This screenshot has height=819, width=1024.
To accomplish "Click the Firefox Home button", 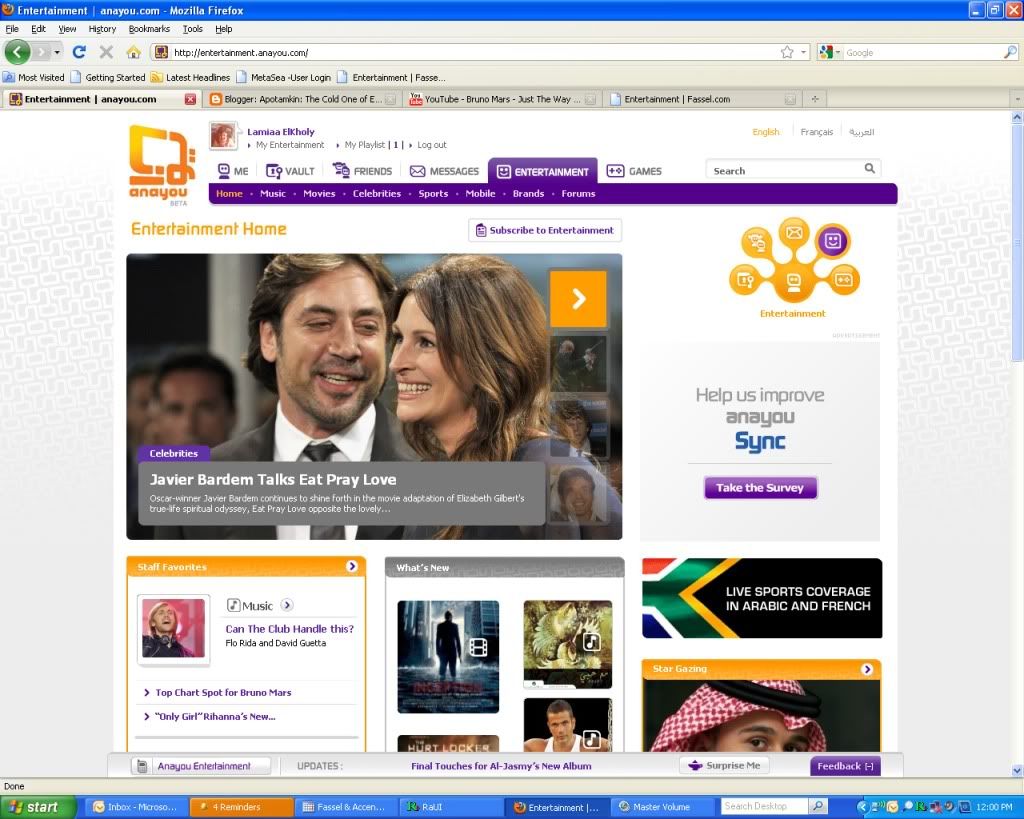I will point(133,52).
